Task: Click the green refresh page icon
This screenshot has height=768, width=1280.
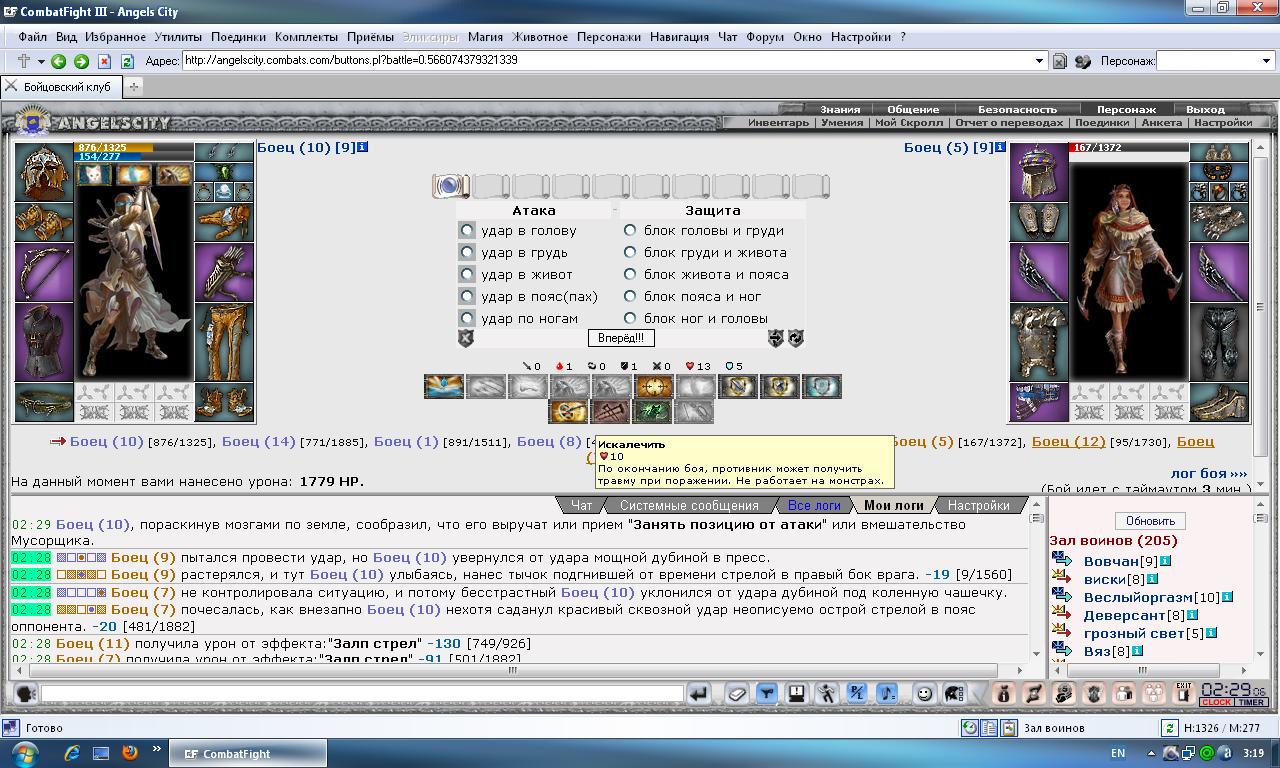Action: tap(128, 61)
